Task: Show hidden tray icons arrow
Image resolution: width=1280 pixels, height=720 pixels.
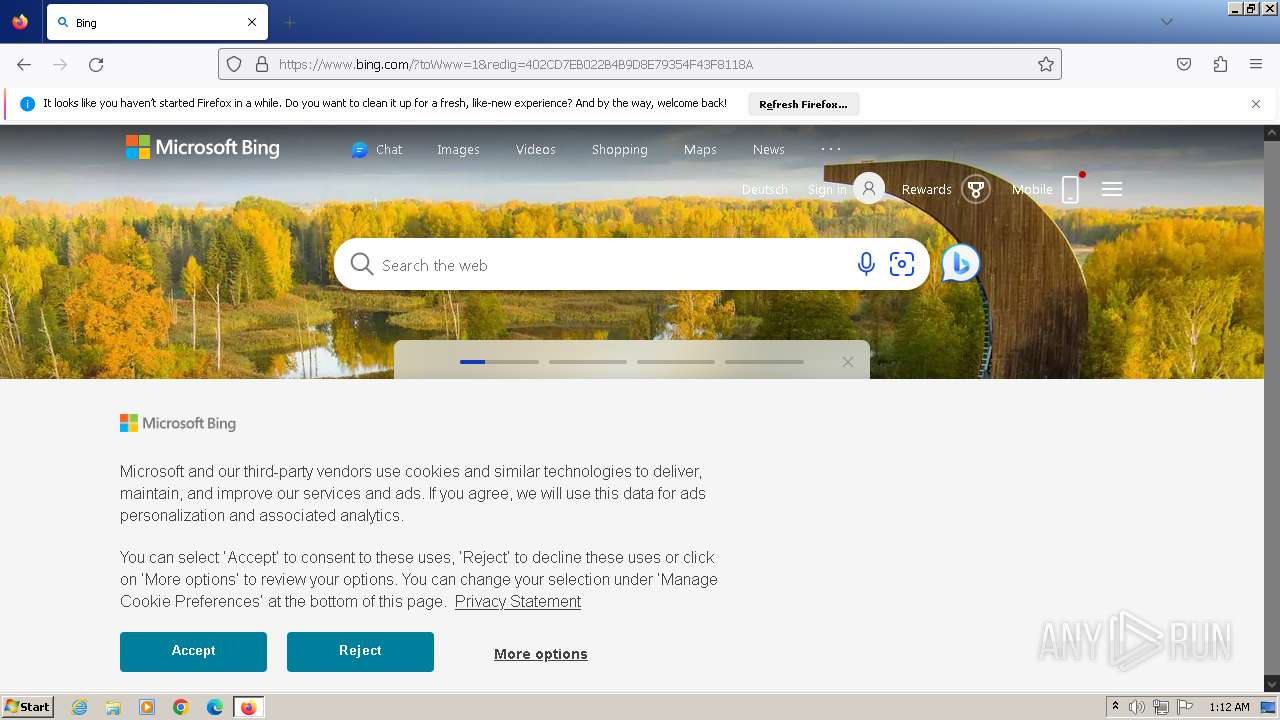Action: point(1115,707)
